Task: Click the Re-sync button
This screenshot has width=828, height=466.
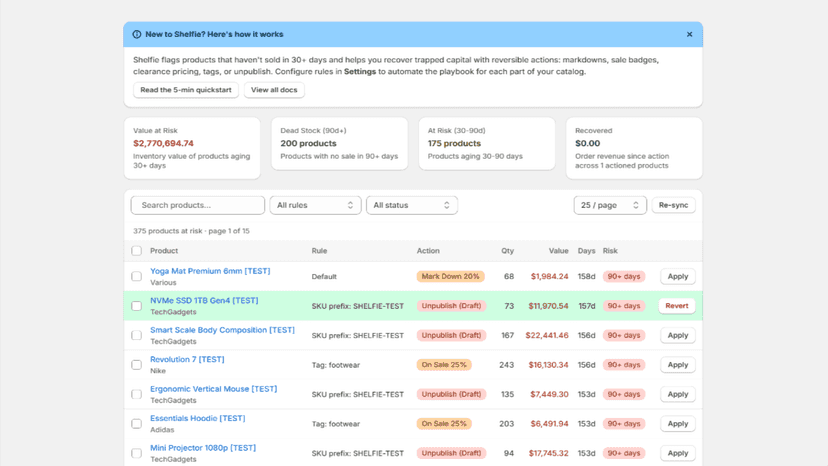Action: (x=673, y=205)
